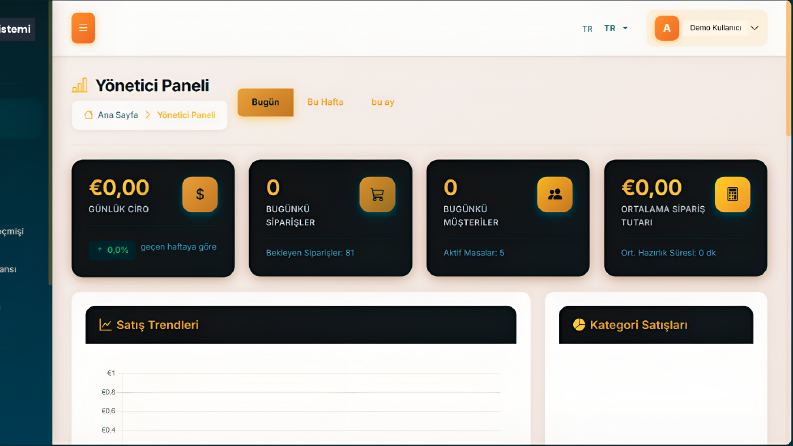Click the Günlük Ciro €0,00 value
Viewport: 793px width, 446px height.
click(x=119, y=188)
